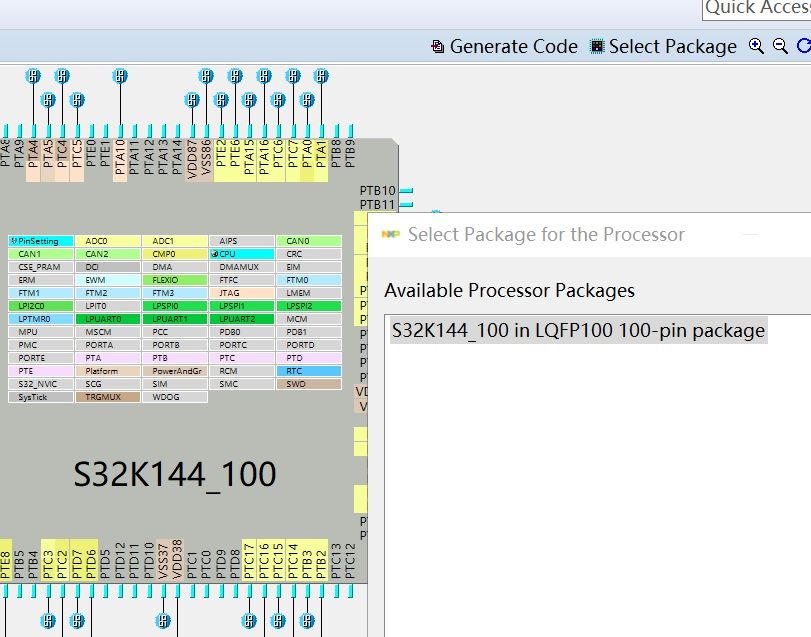Select the LPSPI1 peripheral block
This screenshot has height=637, width=811.
coord(242,306)
